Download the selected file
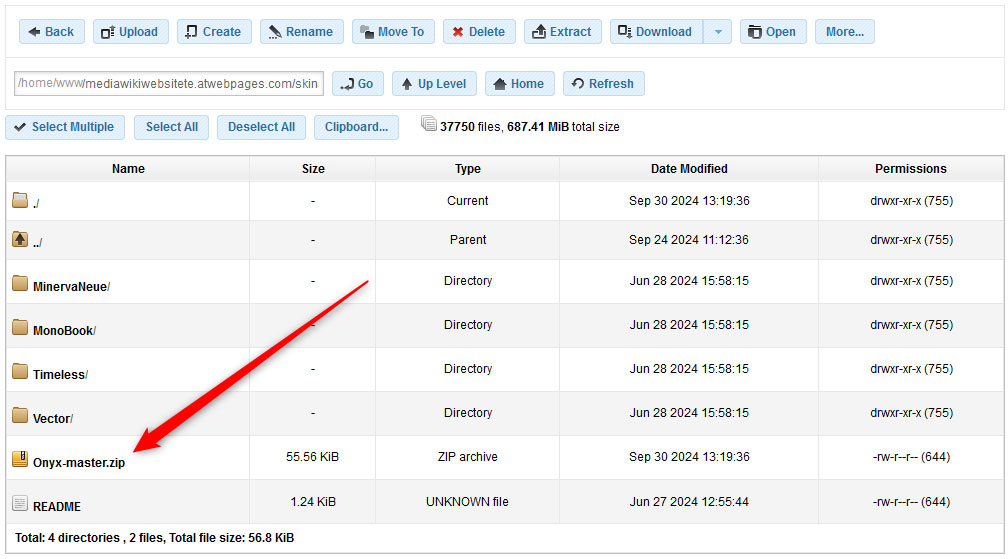1008x559 pixels. [656, 31]
